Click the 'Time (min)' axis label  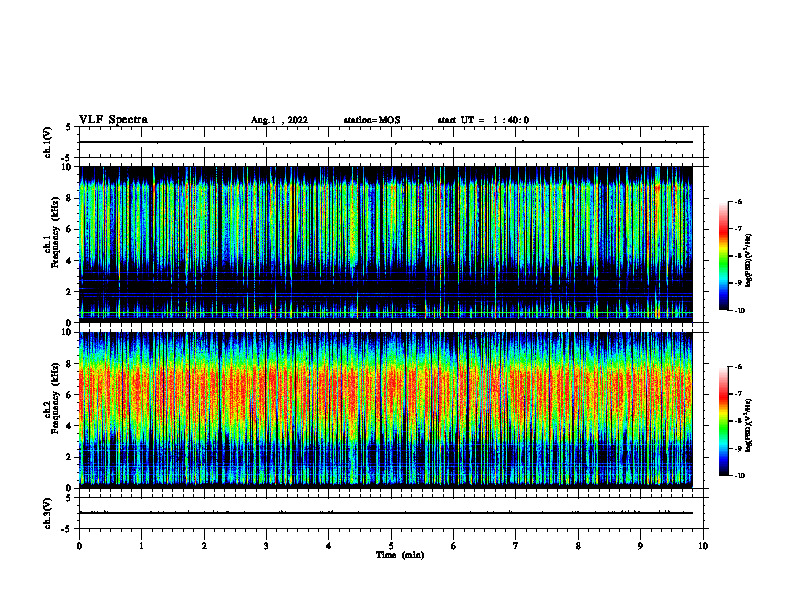pyautogui.click(x=400, y=555)
